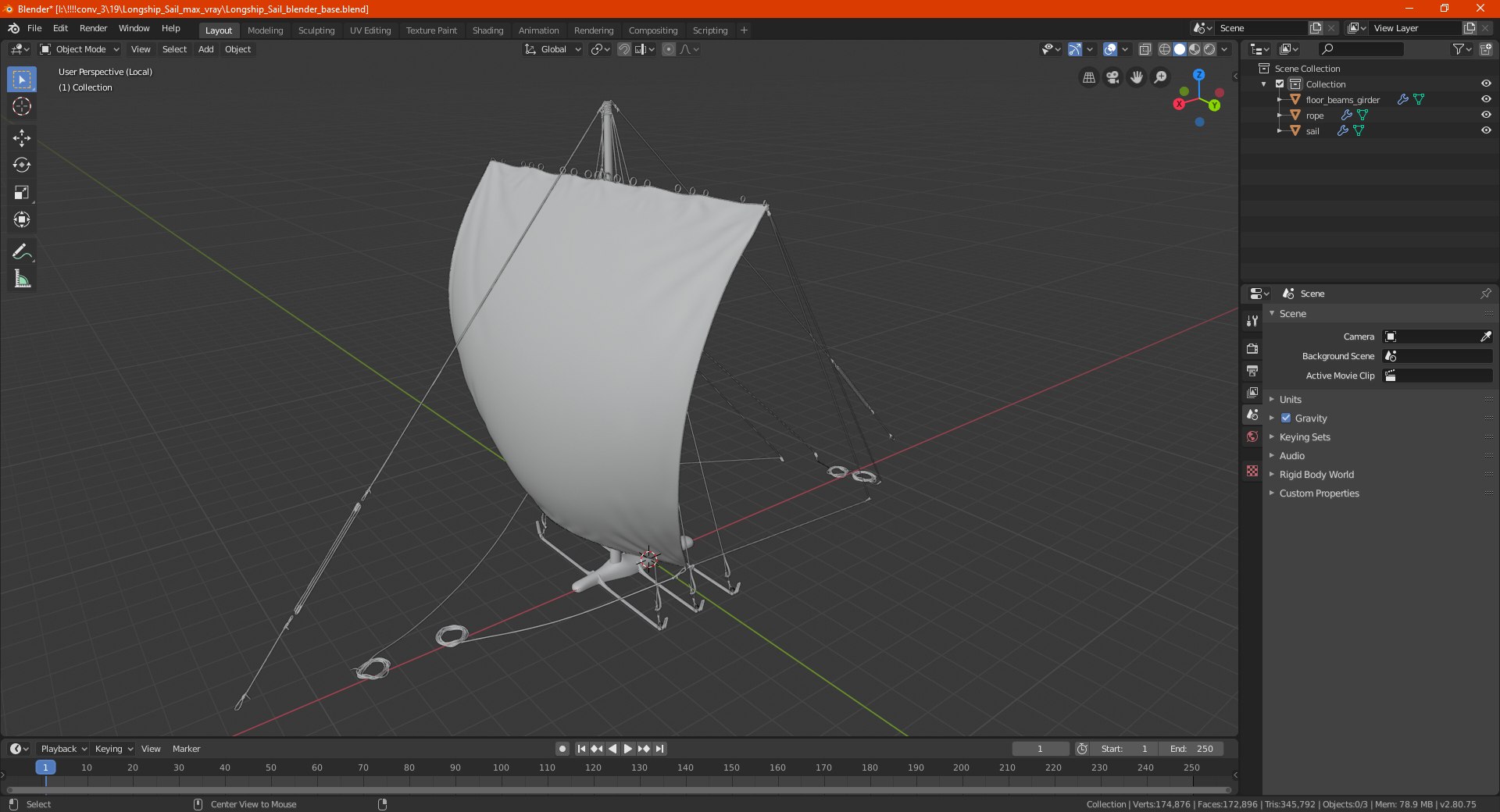
Task: Click the outliner search field
Action: coord(1361,49)
